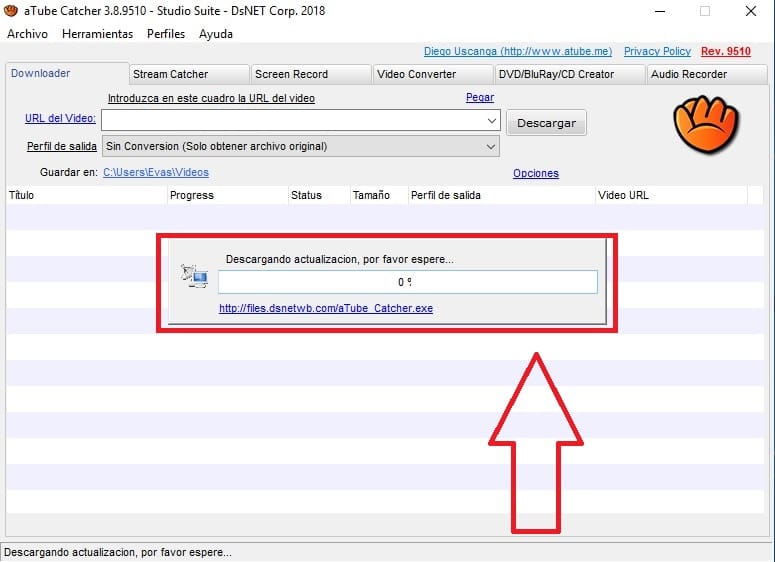This screenshot has width=775, height=562.
Task: Switch to the Screen Record tab
Action: [311, 74]
